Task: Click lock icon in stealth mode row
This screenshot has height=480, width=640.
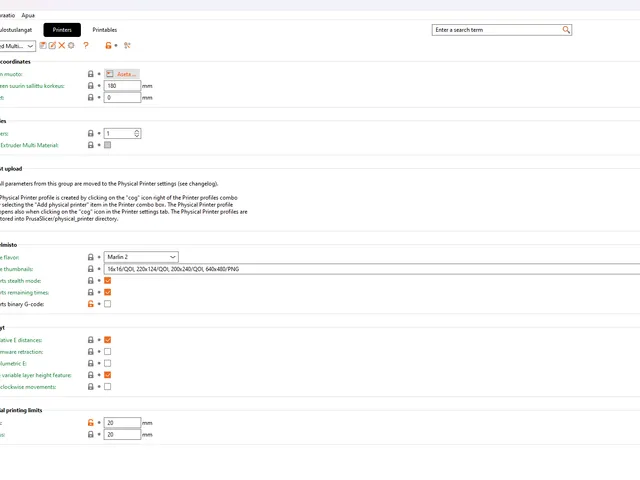Action: point(91,280)
